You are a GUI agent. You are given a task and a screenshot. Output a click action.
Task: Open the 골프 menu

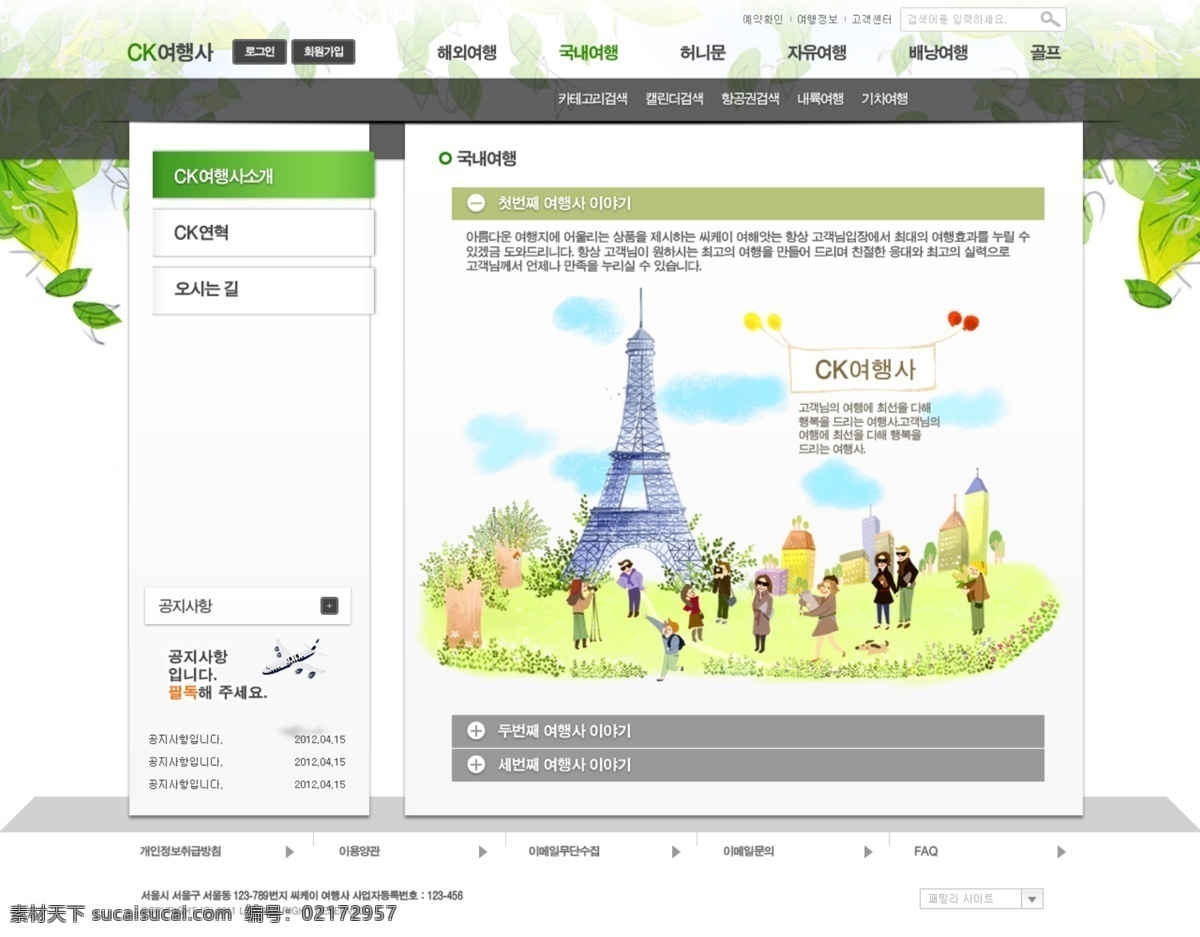pos(1045,53)
